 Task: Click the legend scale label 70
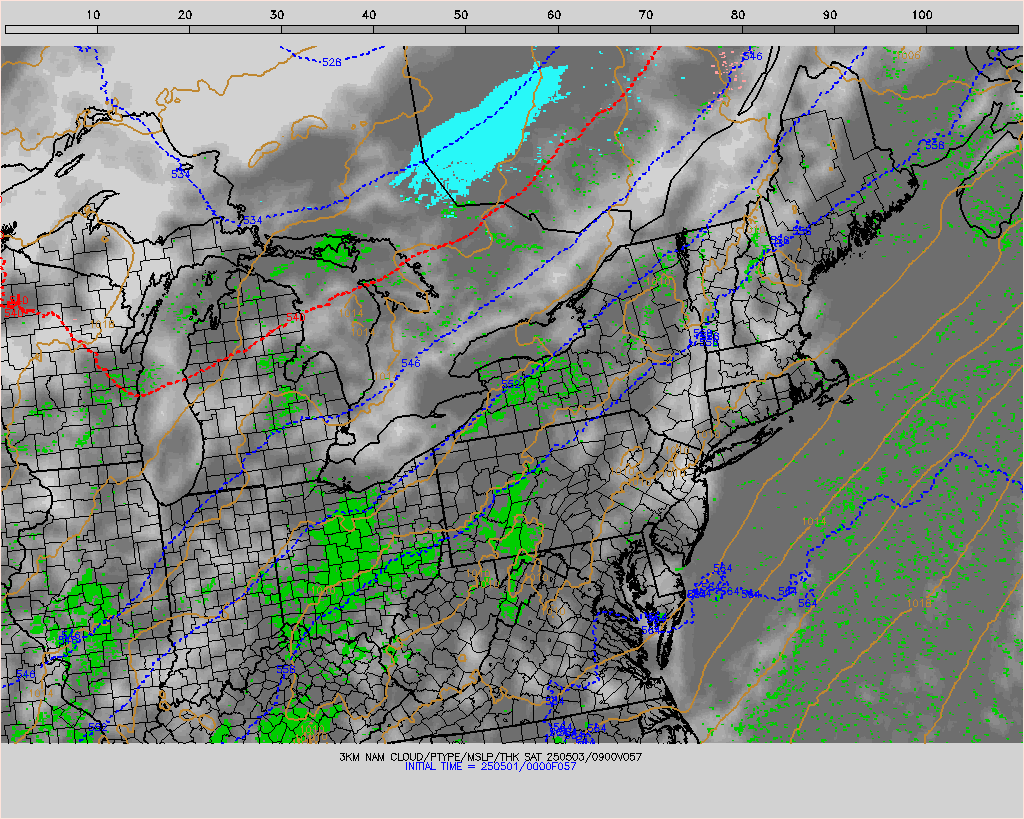click(646, 14)
